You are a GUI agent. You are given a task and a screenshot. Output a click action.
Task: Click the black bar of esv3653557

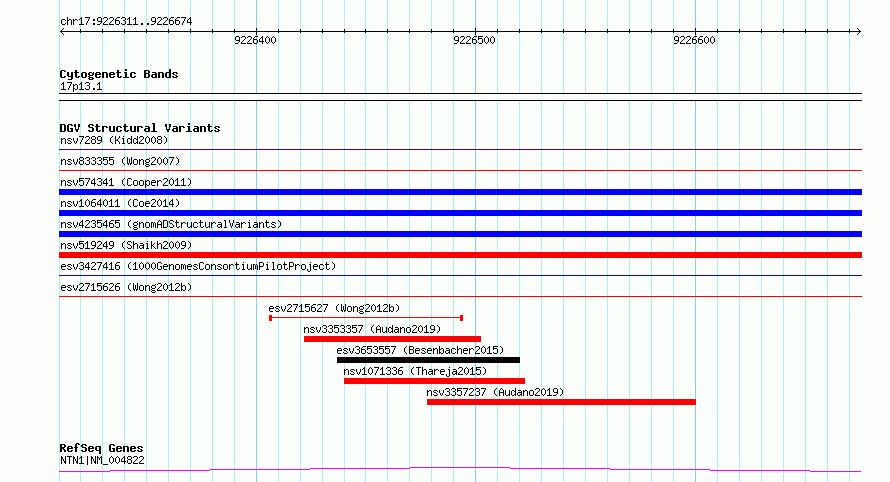[428, 360]
